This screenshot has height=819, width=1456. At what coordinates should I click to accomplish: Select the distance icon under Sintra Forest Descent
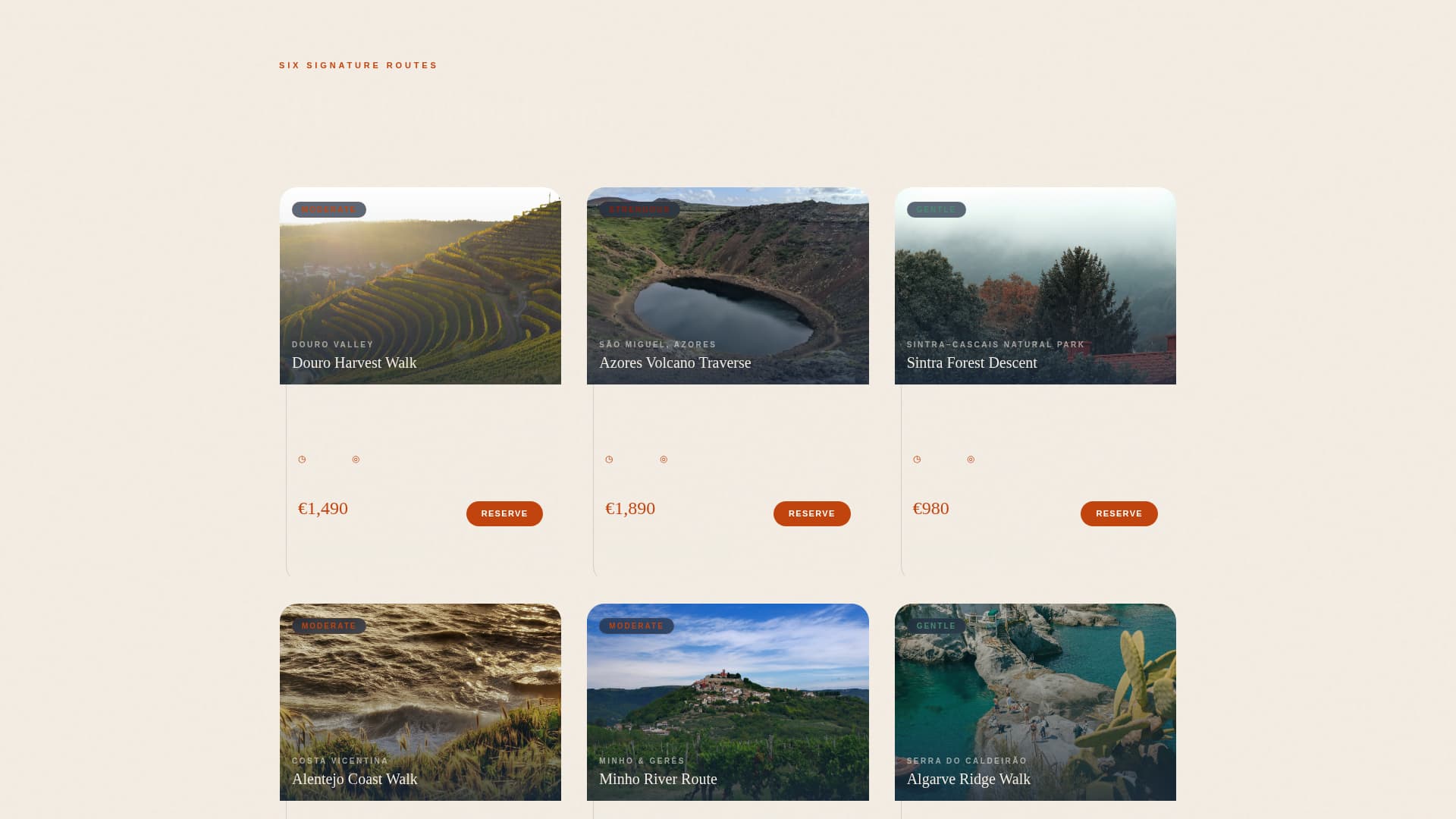click(x=971, y=460)
